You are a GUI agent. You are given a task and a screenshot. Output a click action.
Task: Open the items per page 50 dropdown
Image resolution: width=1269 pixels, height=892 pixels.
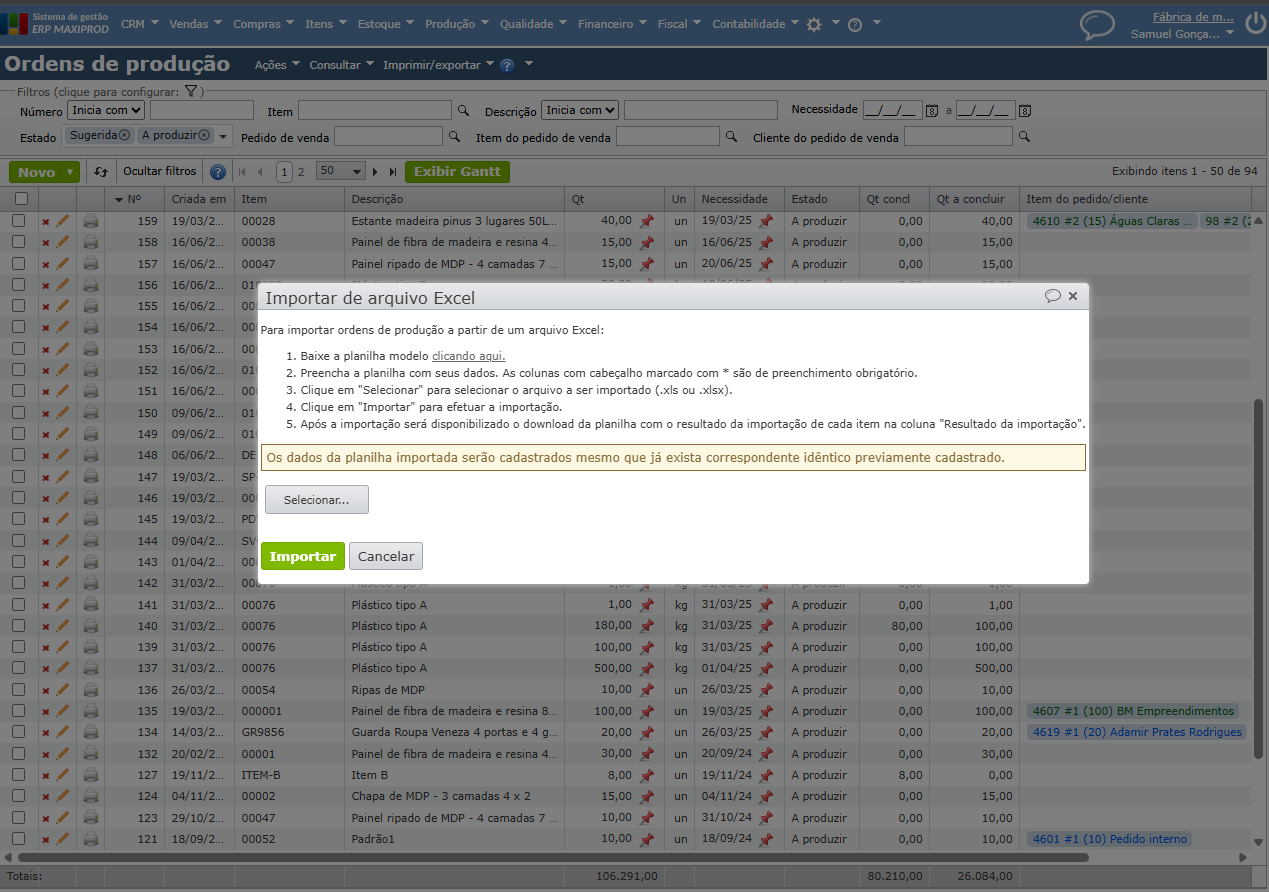pyautogui.click(x=340, y=171)
